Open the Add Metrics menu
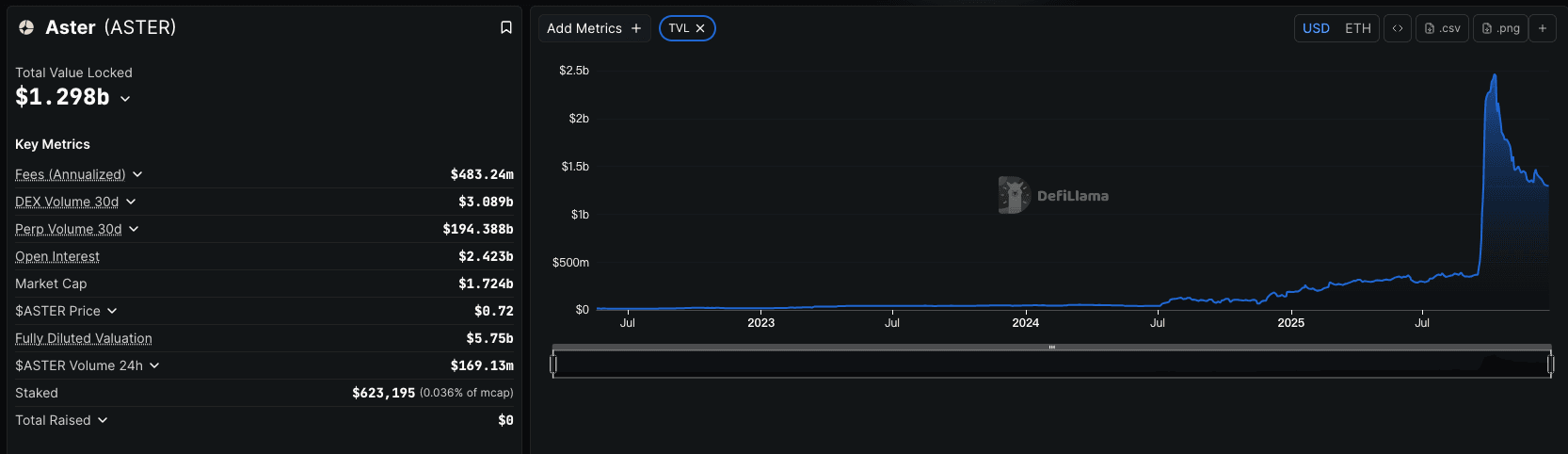The height and width of the screenshot is (454, 1568). click(594, 28)
